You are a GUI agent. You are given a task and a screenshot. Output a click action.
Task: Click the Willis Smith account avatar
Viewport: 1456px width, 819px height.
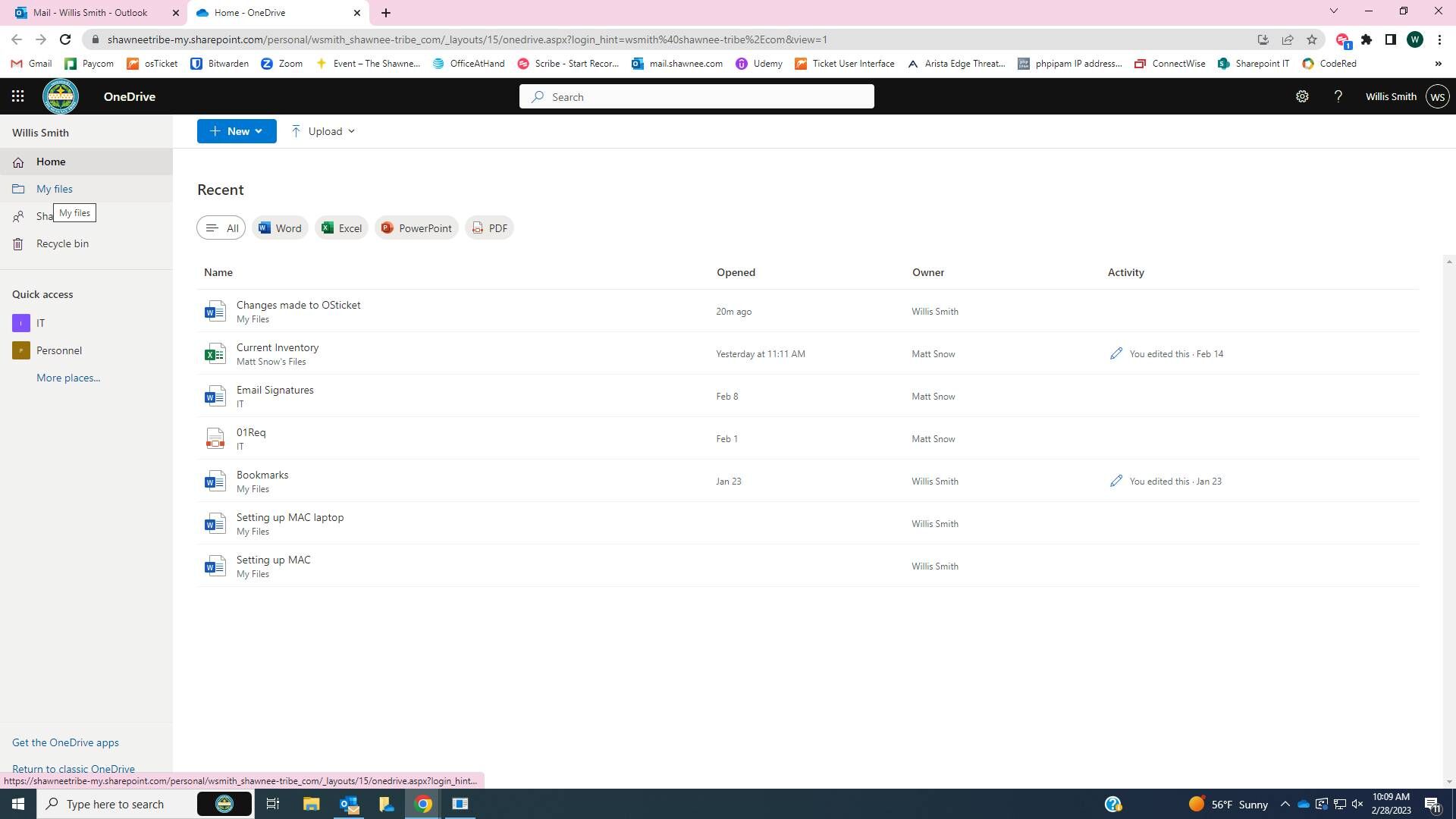[1438, 96]
